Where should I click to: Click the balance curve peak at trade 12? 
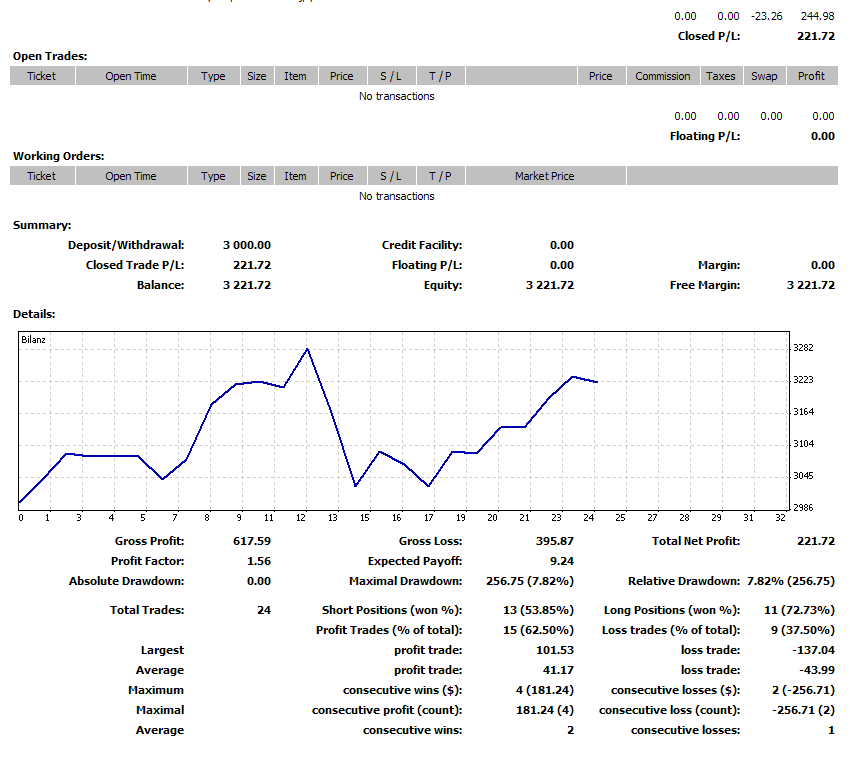point(307,349)
